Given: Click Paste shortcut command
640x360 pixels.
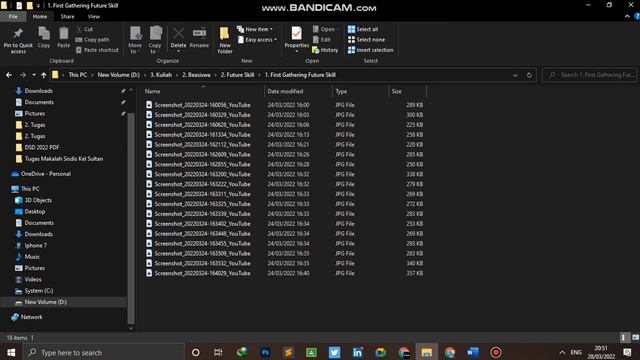Looking at the screenshot, I should click(97, 50).
